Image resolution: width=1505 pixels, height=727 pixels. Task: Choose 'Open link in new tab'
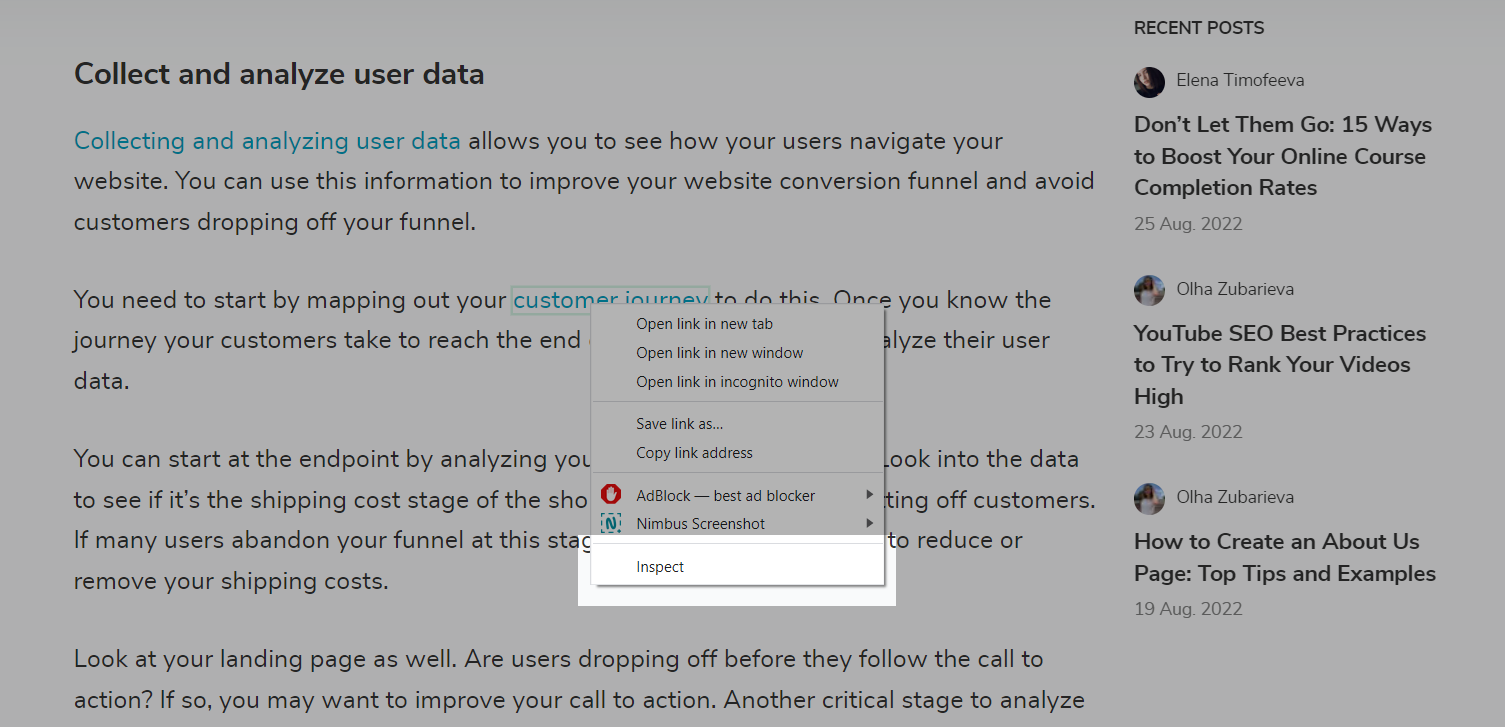704,324
